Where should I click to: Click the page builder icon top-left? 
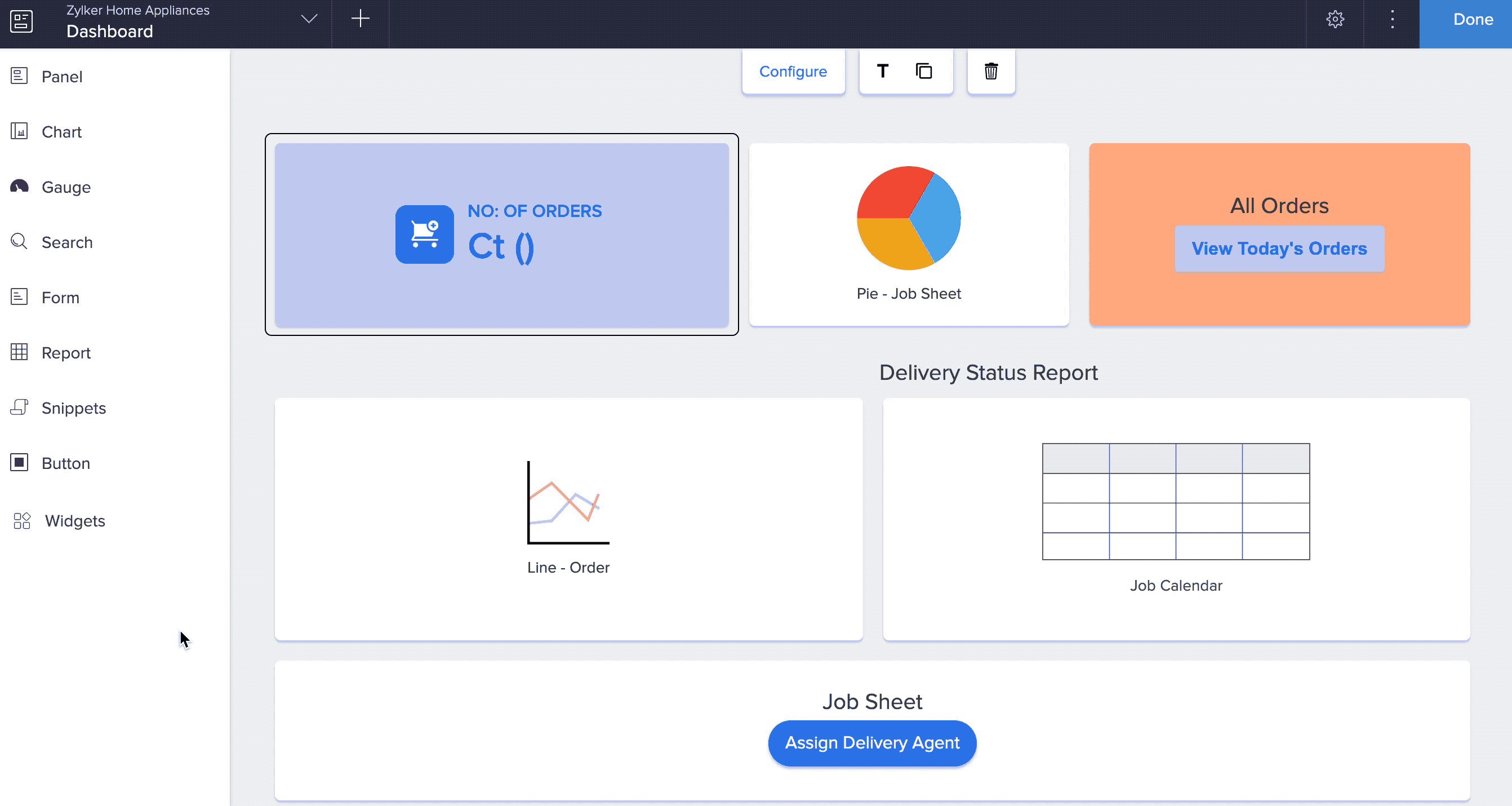tap(22, 22)
